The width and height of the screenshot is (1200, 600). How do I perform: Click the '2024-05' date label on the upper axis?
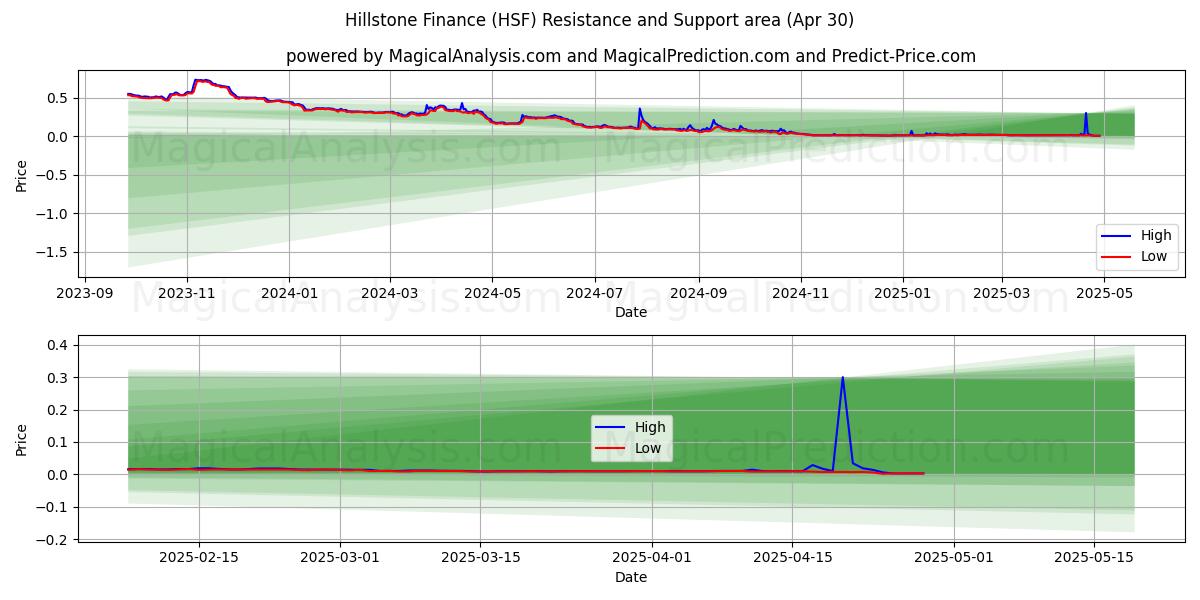491,293
